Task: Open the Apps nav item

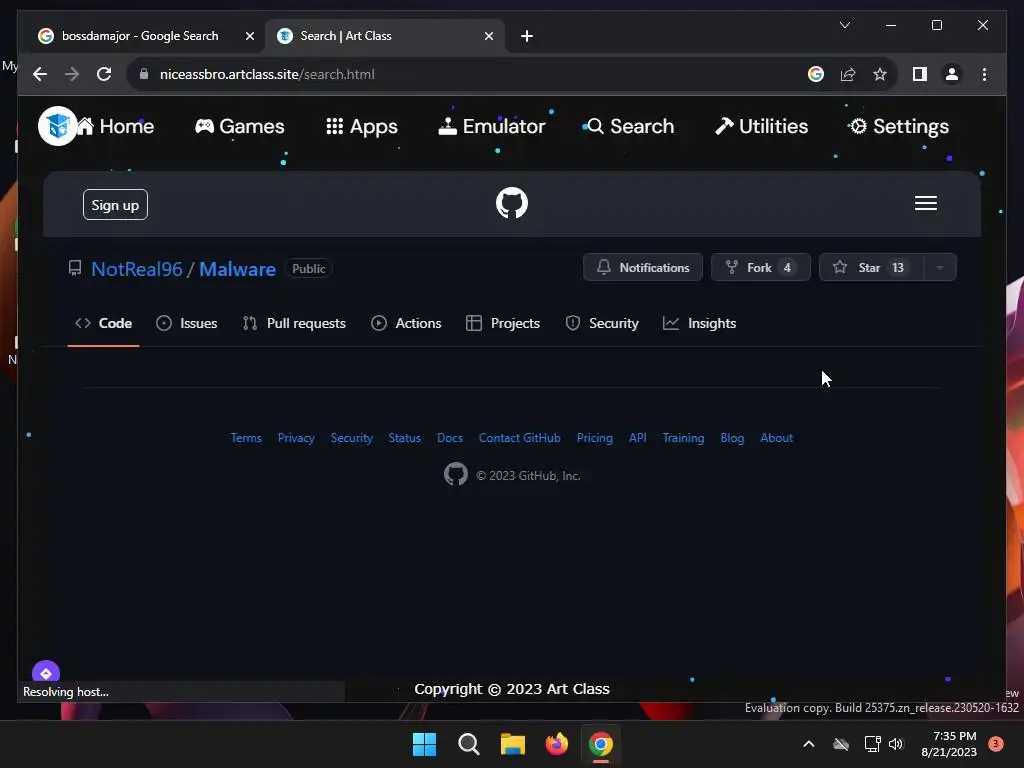Action: tap(362, 126)
